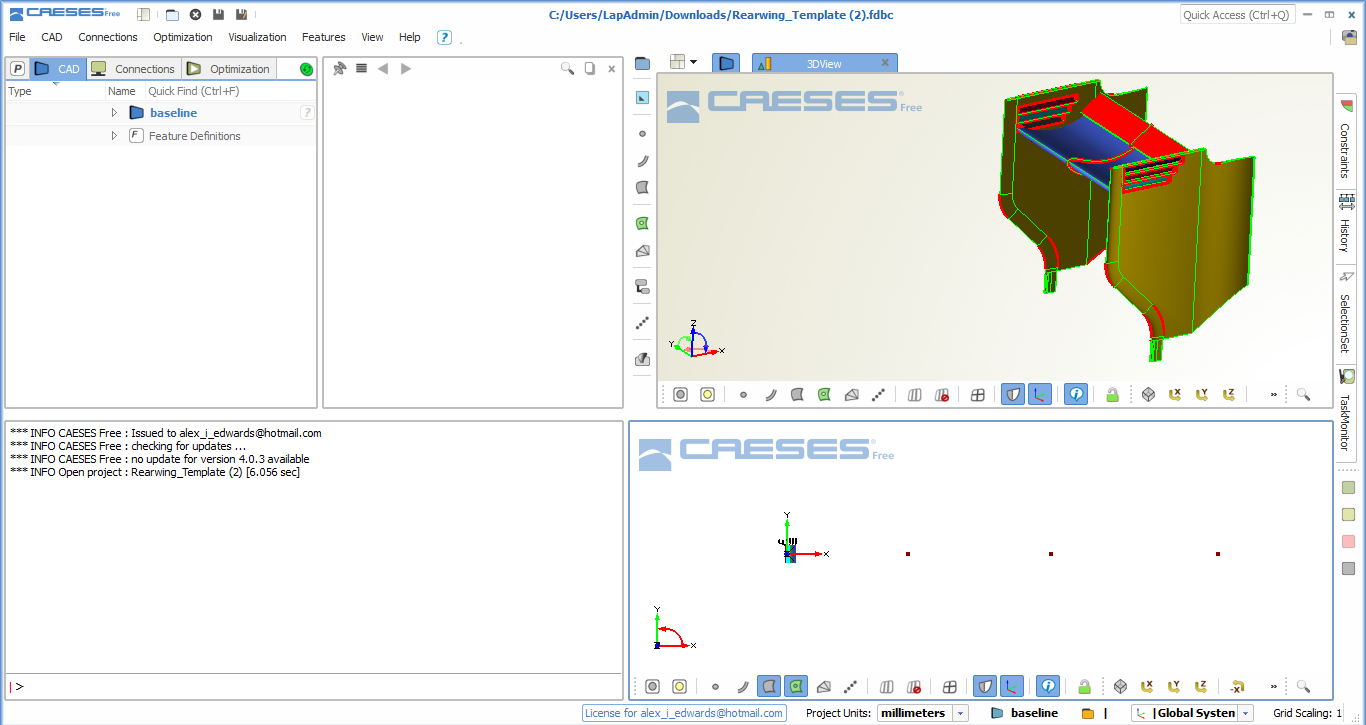
Task: Click the pink color swatch
Action: point(1348,542)
